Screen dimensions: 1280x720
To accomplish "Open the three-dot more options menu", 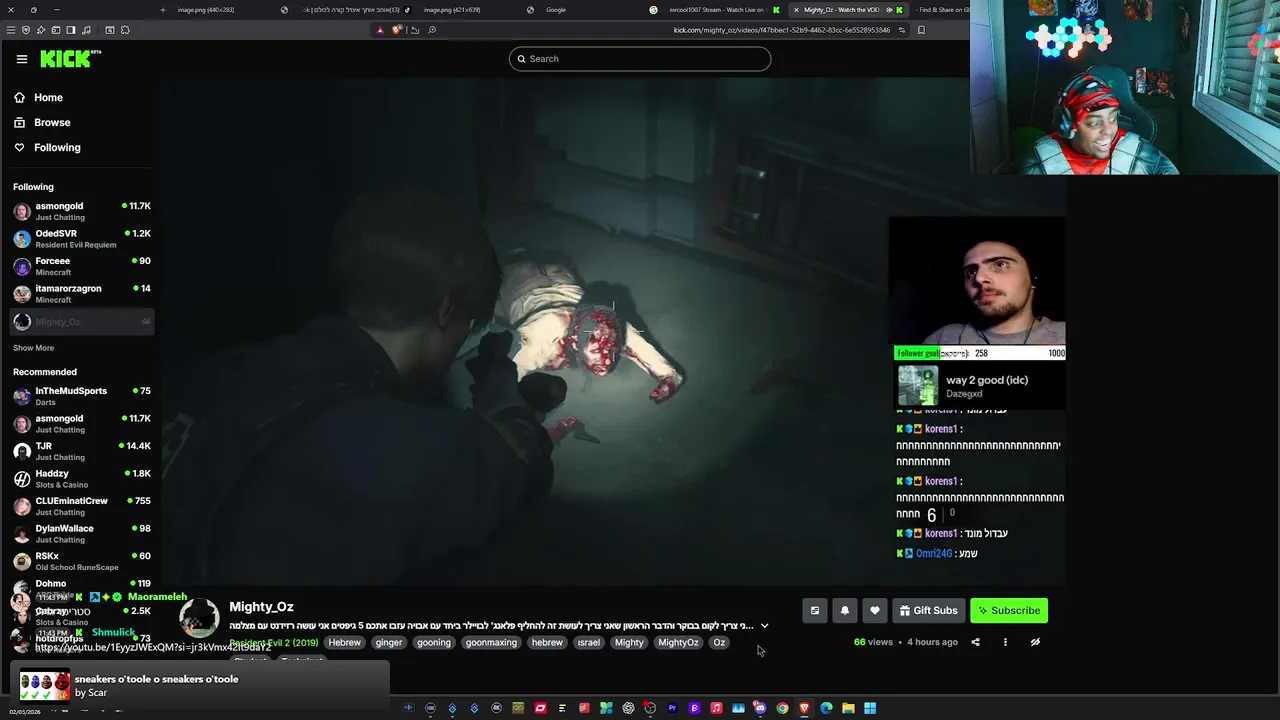I will click(1005, 642).
